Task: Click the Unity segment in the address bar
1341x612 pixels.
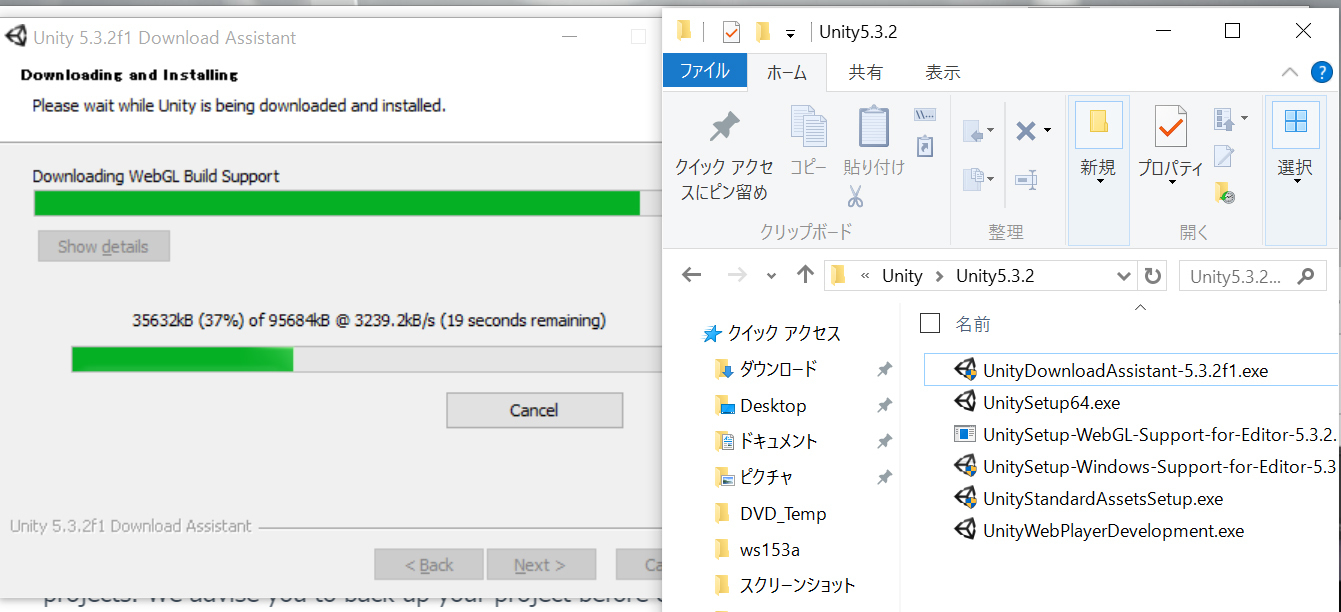Action: (x=902, y=276)
